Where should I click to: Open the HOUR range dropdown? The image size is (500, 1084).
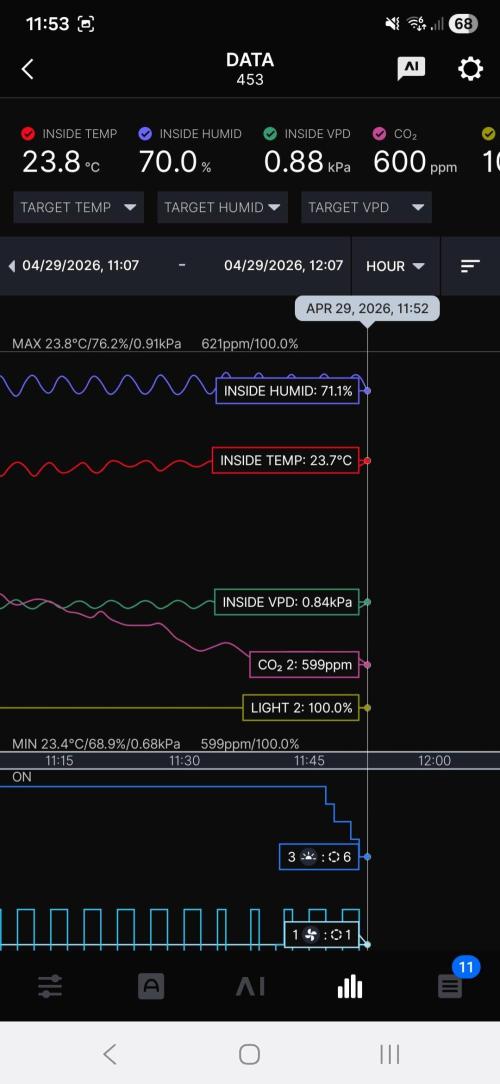tap(396, 266)
